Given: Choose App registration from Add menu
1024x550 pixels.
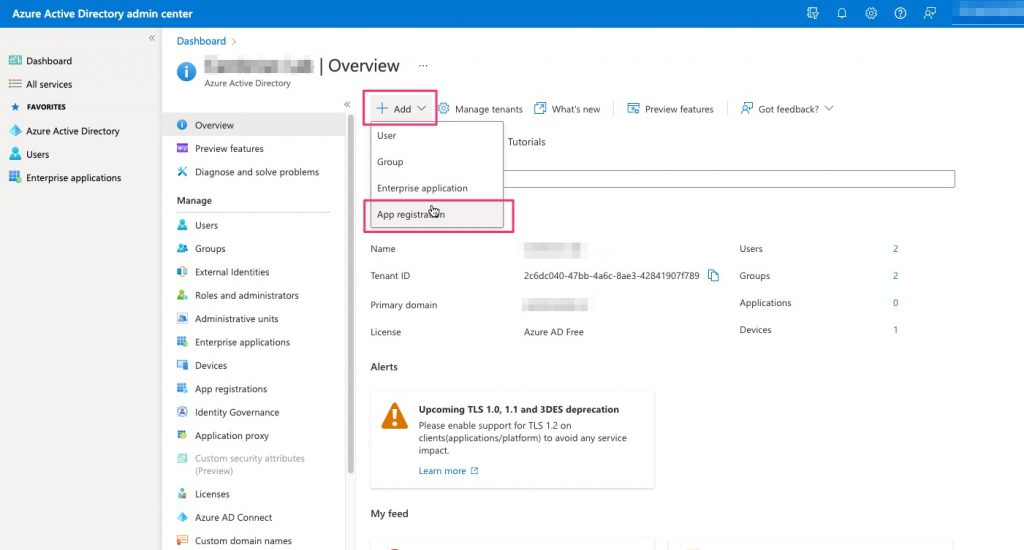Looking at the screenshot, I should click(x=437, y=214).
